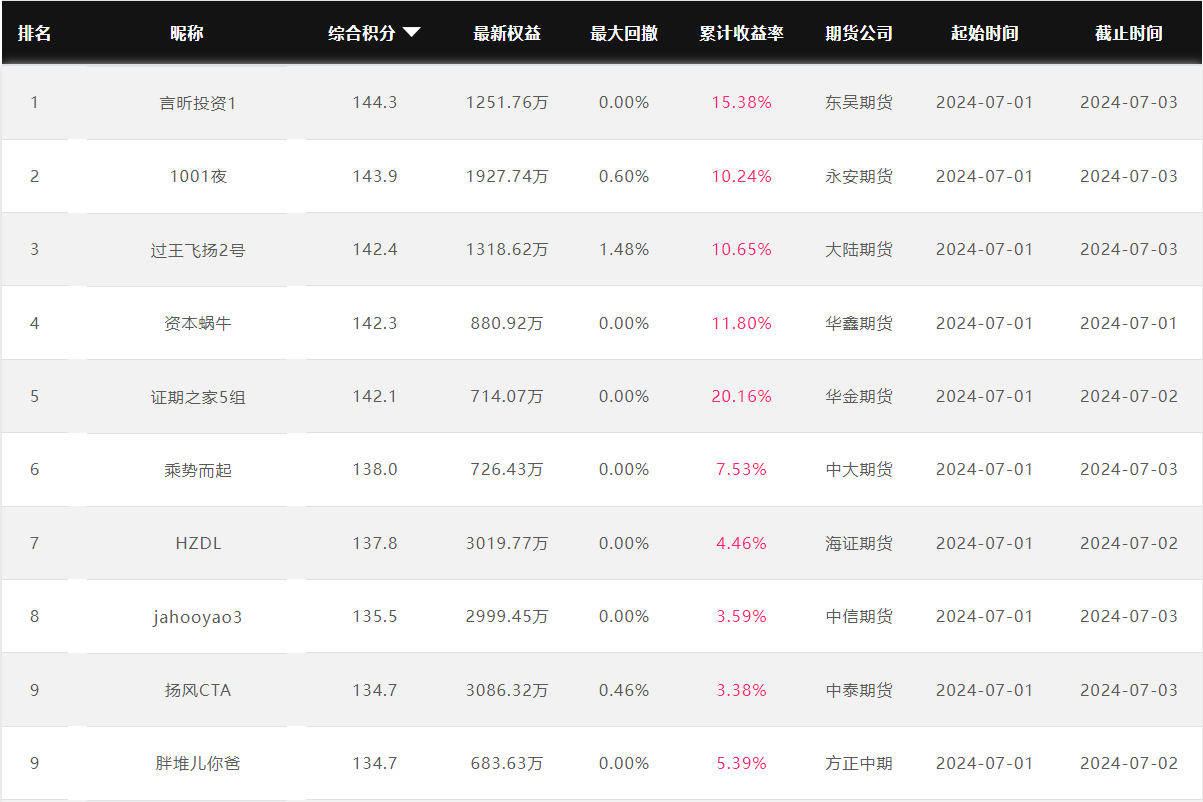This screenshot has width=1203, height=802.
Task: Sort by 综合积分 using the down arrow
Action: click(411, 33)
